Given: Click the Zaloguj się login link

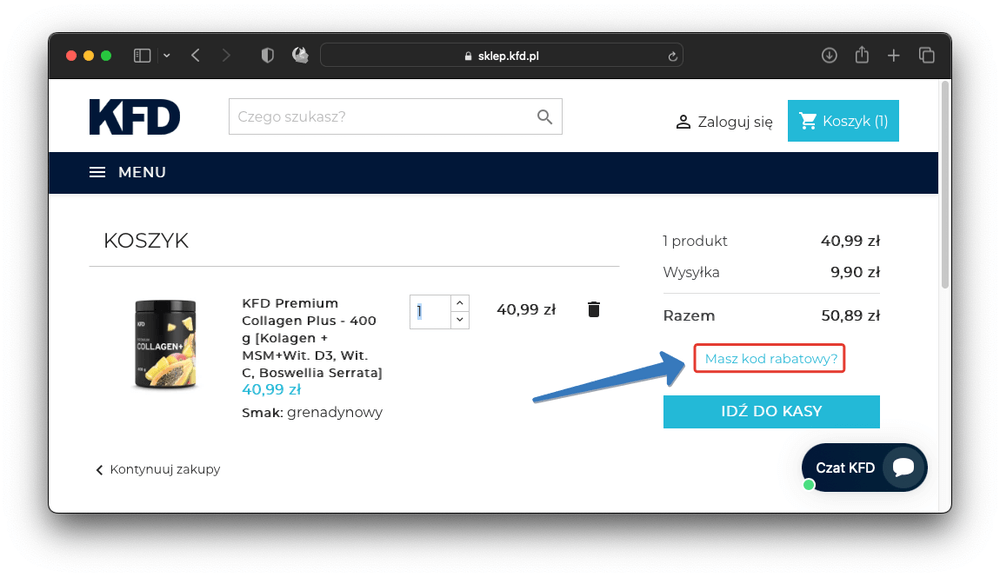Looking at the screenshot, I should [x=724, y=122].
